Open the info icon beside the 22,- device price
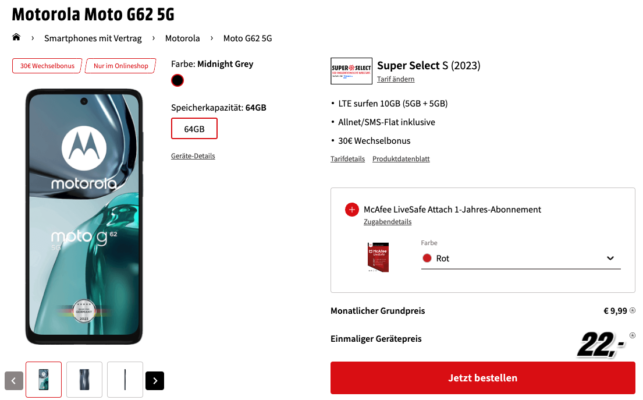643x400 pixels. 632,335
